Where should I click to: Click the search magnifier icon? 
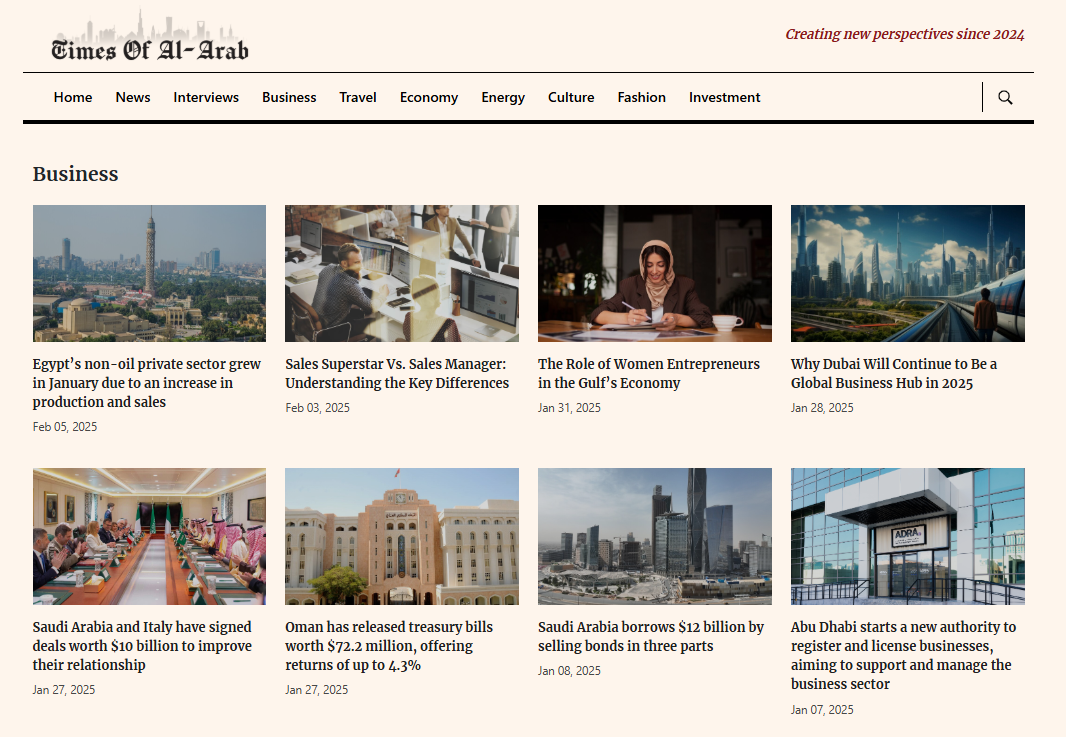[1005, 97]
